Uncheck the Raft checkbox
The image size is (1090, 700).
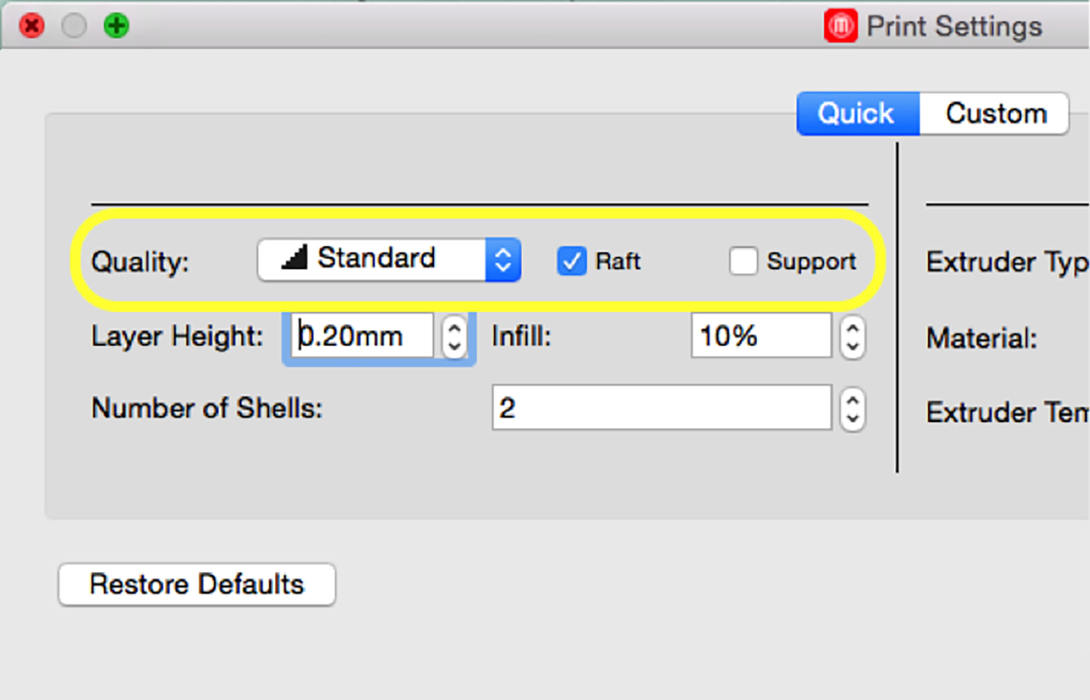(571, 261)
